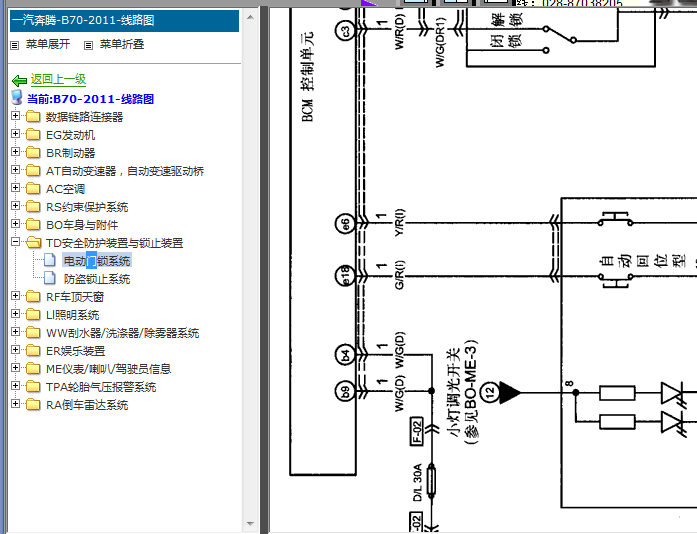This screenshot has width=697, height=534.
Task: Expand the ME仪表/喇叭/驾驶员信息 node
Action: point(16,368)
